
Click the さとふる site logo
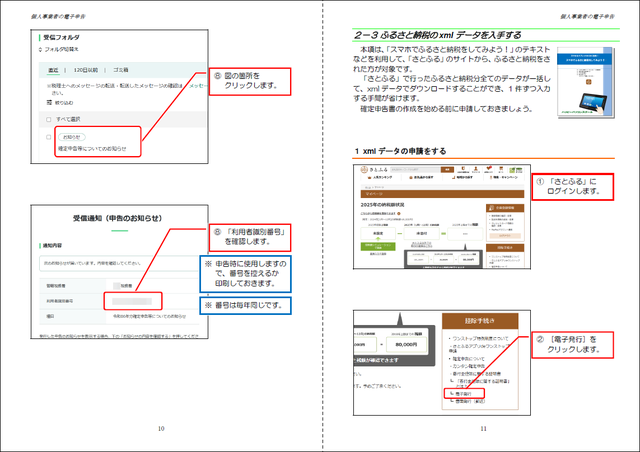375,169
